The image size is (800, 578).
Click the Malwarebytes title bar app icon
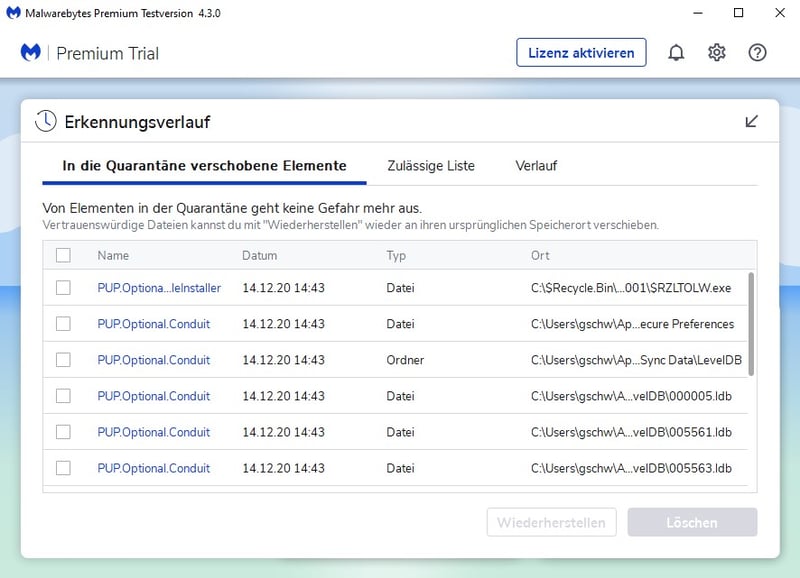tap(13, 13)
